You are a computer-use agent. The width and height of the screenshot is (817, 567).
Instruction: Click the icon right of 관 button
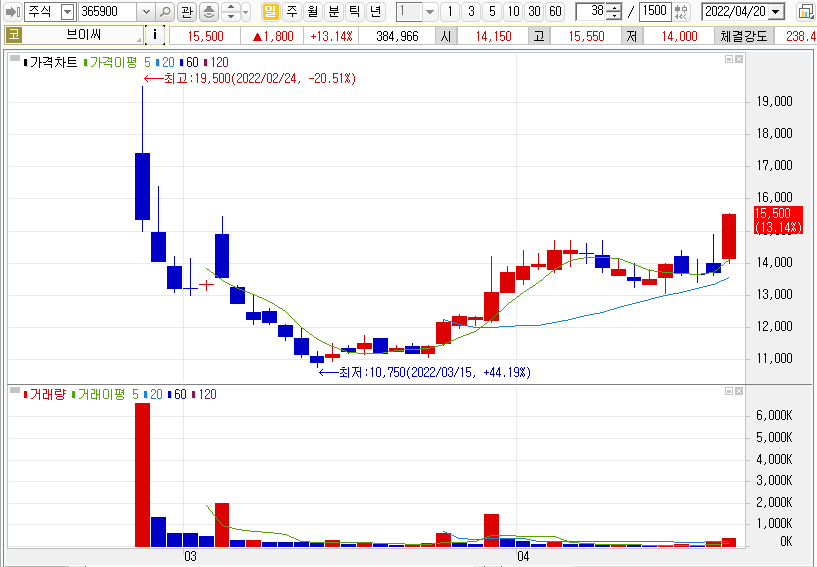(x=209, y=11)
